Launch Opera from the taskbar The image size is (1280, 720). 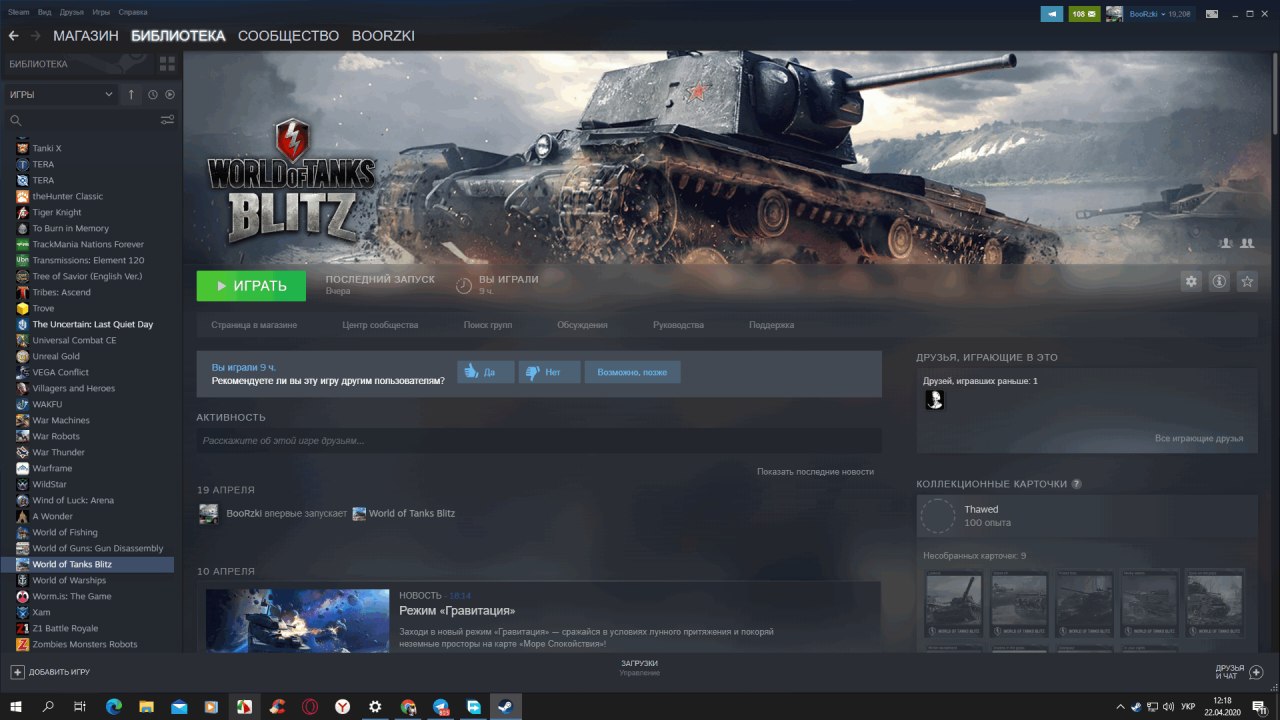pos(310,706)
